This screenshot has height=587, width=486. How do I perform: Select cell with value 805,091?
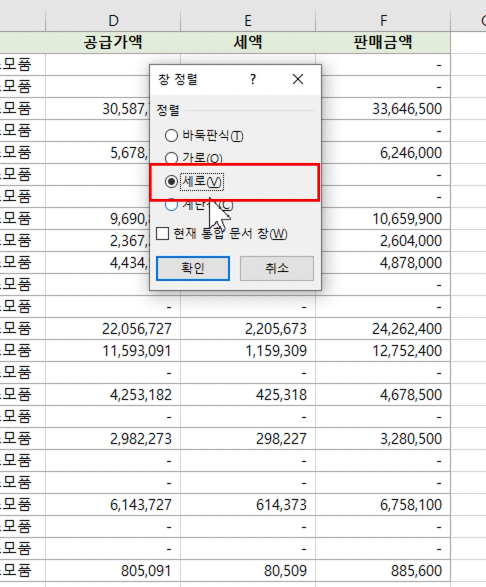coord(113,571)
